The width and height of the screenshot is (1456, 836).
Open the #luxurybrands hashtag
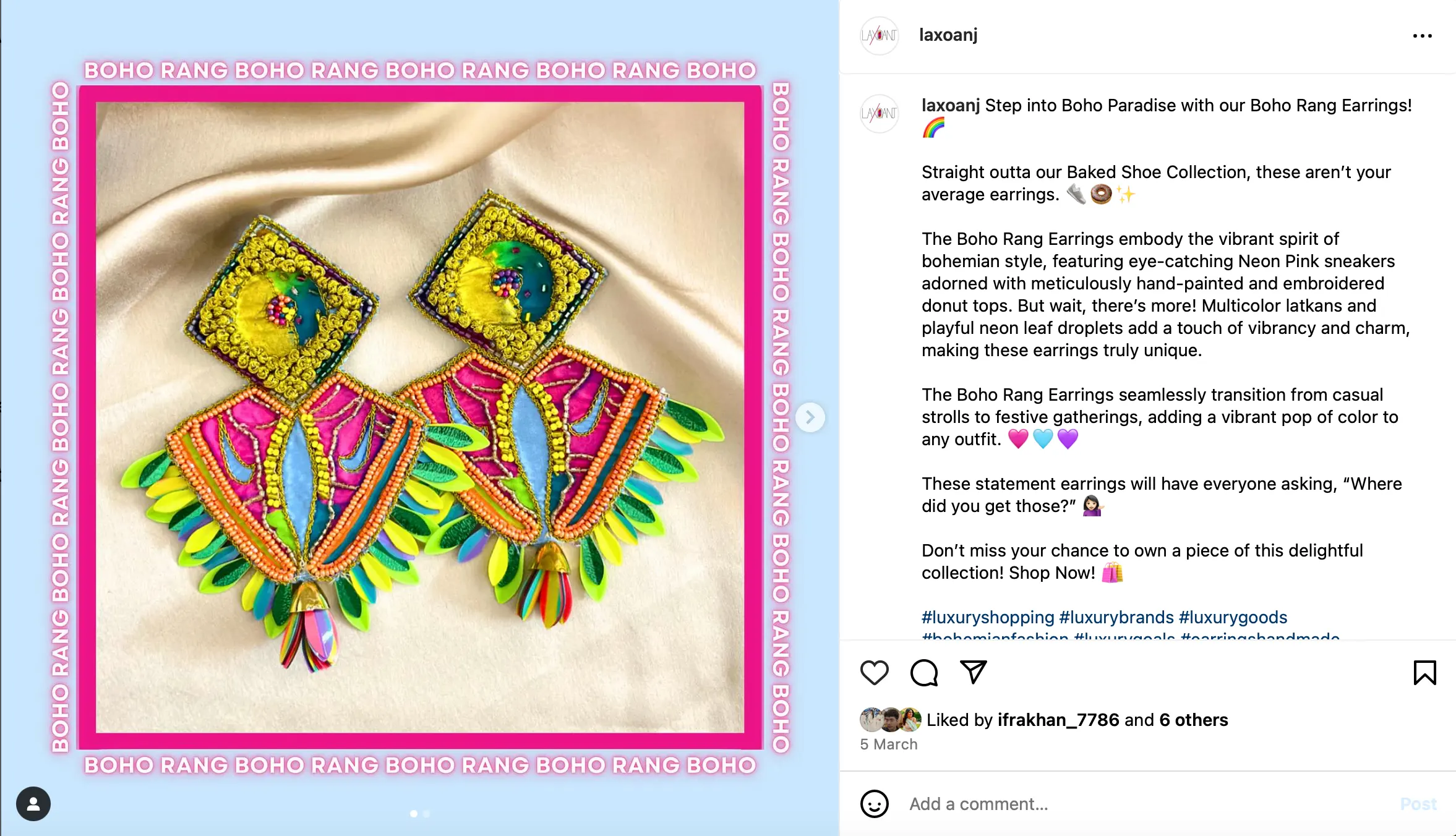pos(1116,617)
